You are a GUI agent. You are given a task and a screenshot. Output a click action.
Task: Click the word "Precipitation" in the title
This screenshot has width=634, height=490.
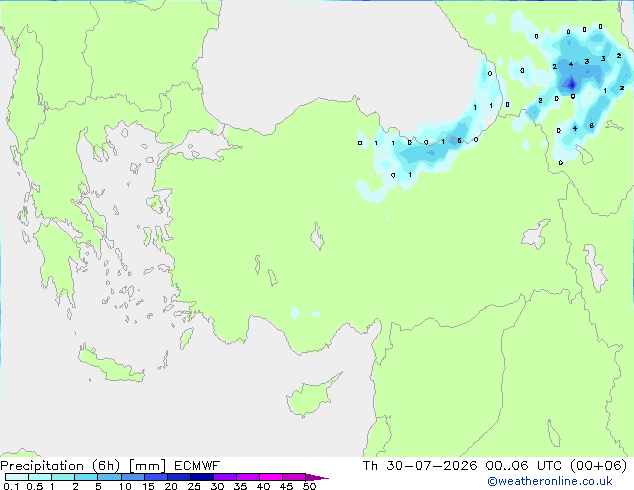[42, 466]
